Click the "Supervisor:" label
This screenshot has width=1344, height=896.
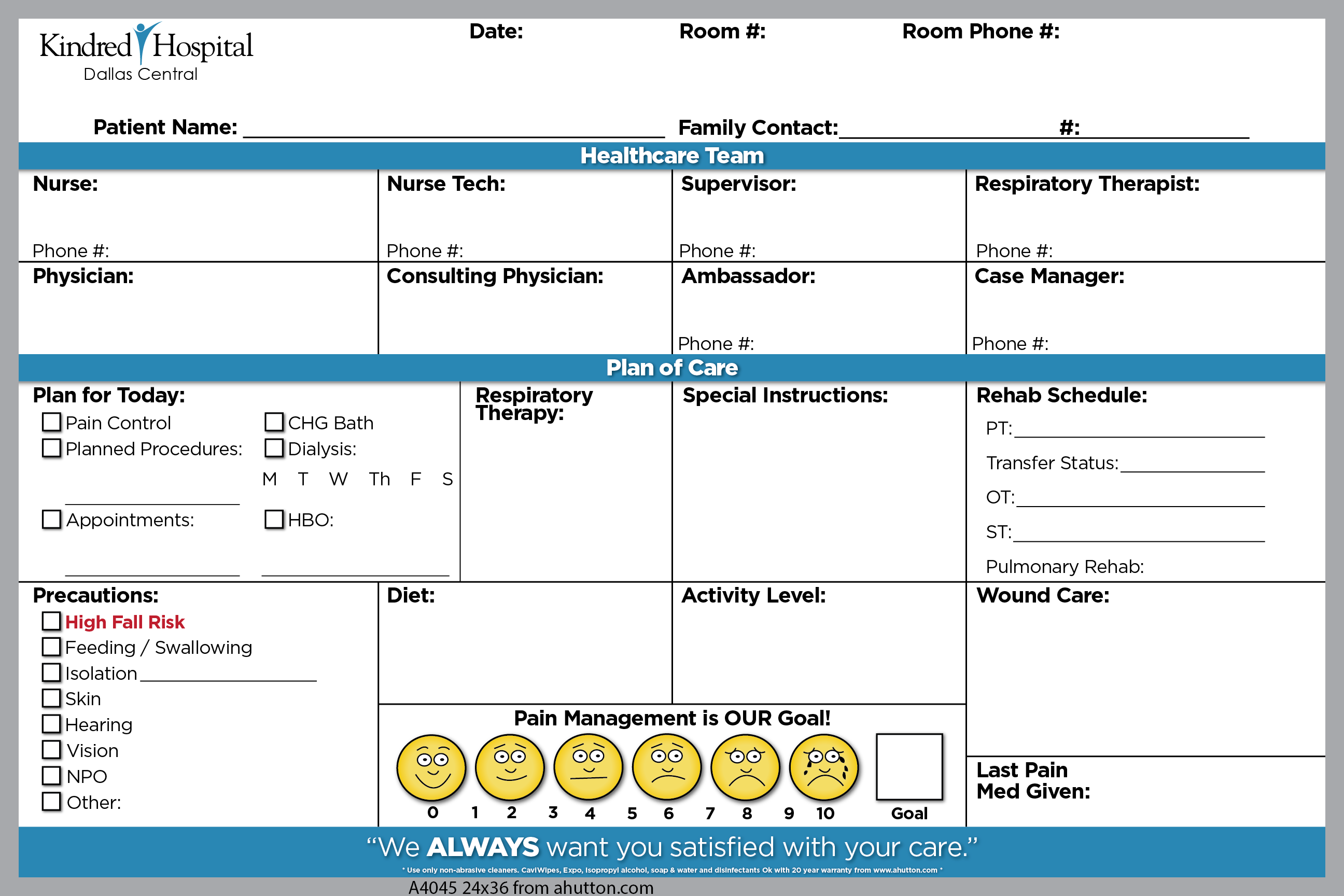(x=738, y=184)
